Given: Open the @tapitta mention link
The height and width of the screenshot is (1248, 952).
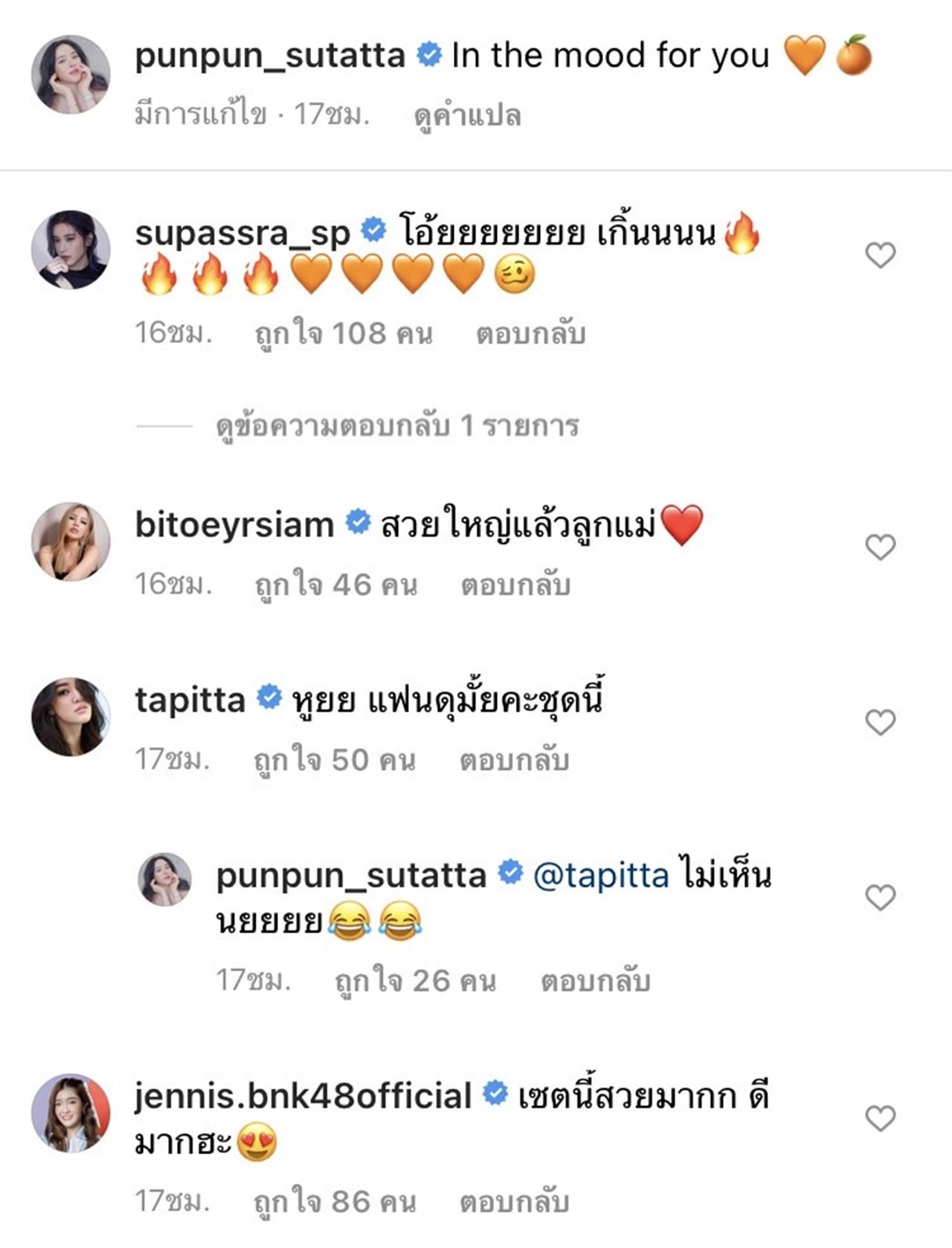Looking at the screenshot, I should click(x=601, y=875).
